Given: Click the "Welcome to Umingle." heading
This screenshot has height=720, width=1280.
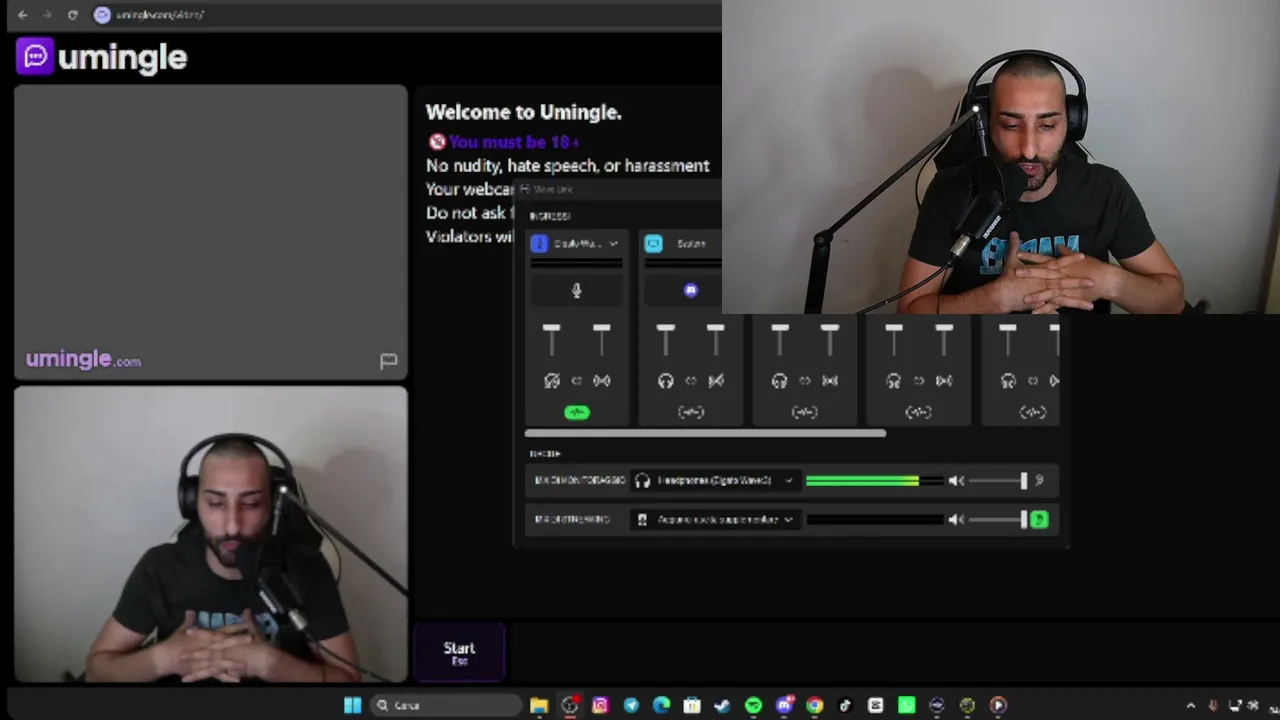Looking at the screenshot, I should [524, 113].
